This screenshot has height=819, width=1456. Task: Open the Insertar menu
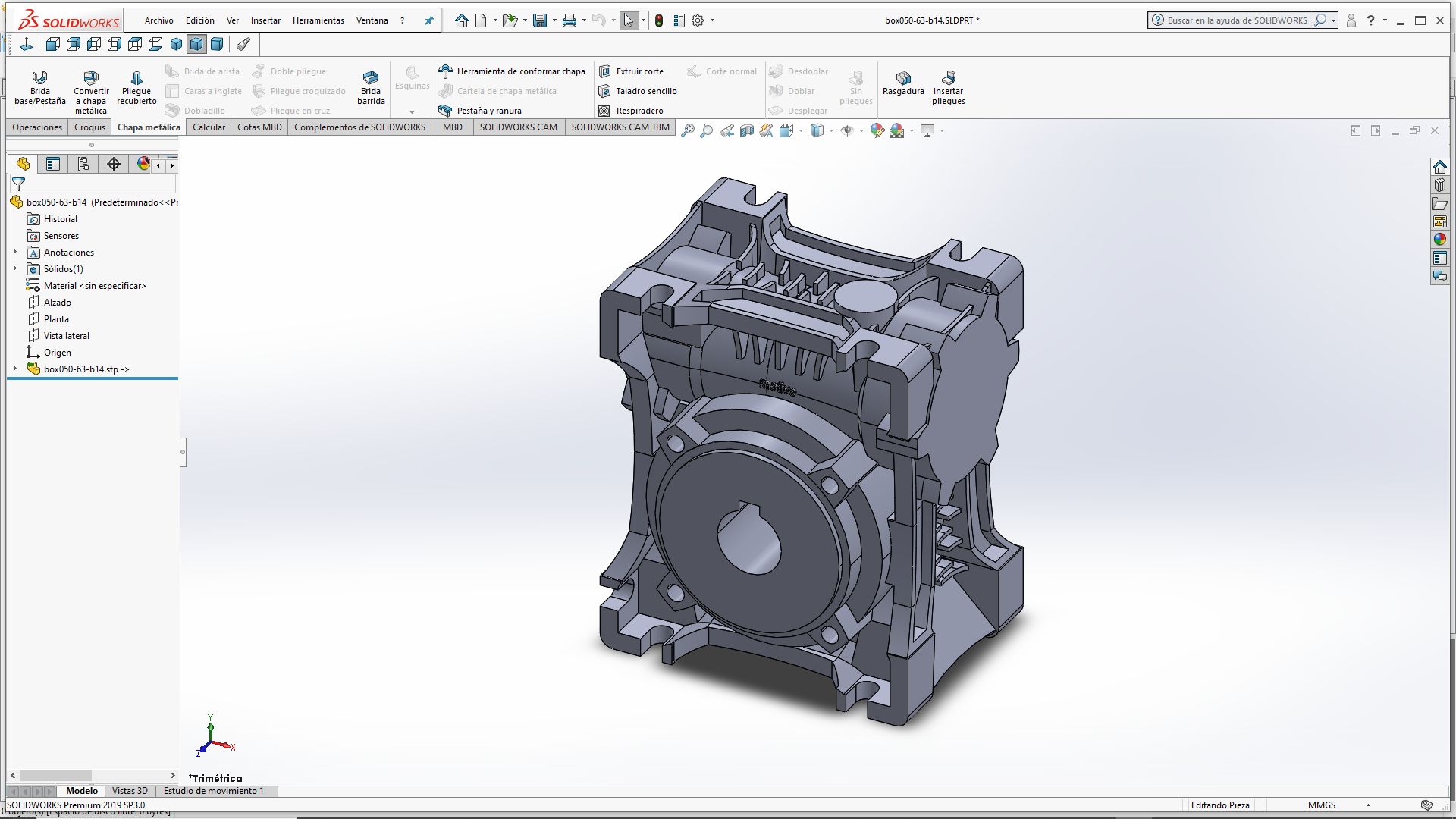coord(265,20)
